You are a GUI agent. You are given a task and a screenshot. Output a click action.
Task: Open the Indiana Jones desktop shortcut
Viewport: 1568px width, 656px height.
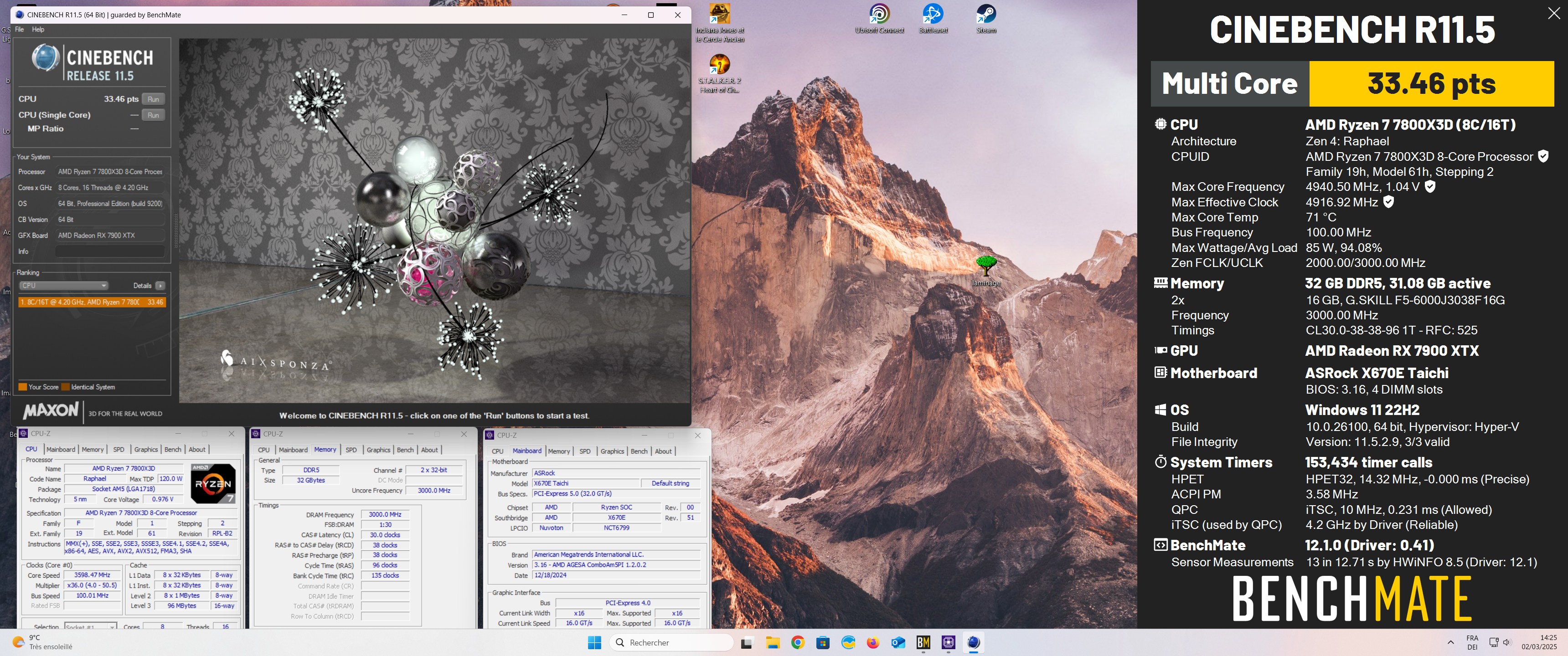pyautogui.click(x=719, y=22)
